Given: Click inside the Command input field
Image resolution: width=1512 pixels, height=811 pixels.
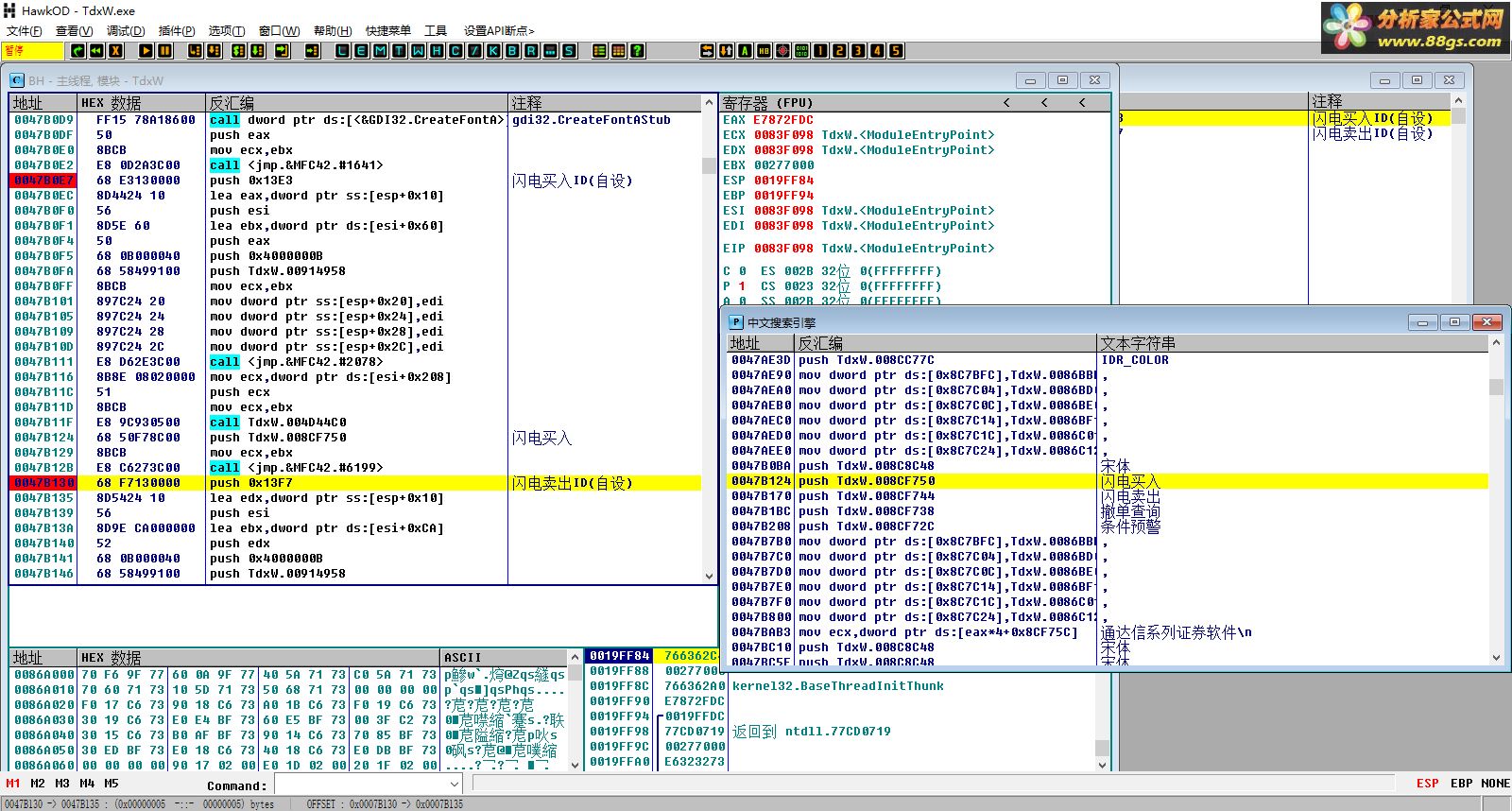Looking at the screenshot, I should (361, 785).
